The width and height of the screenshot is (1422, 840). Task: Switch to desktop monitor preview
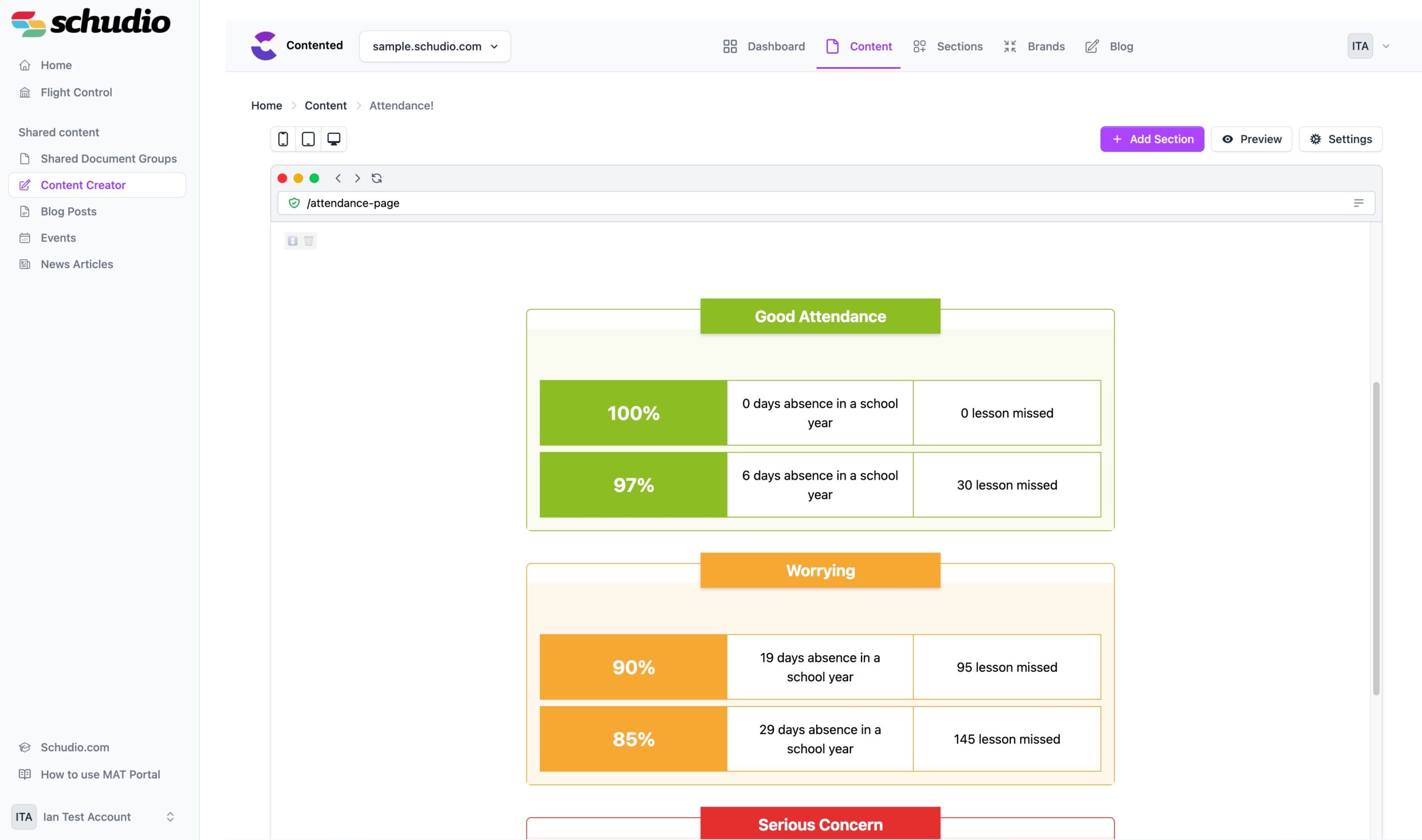point(333,139)
